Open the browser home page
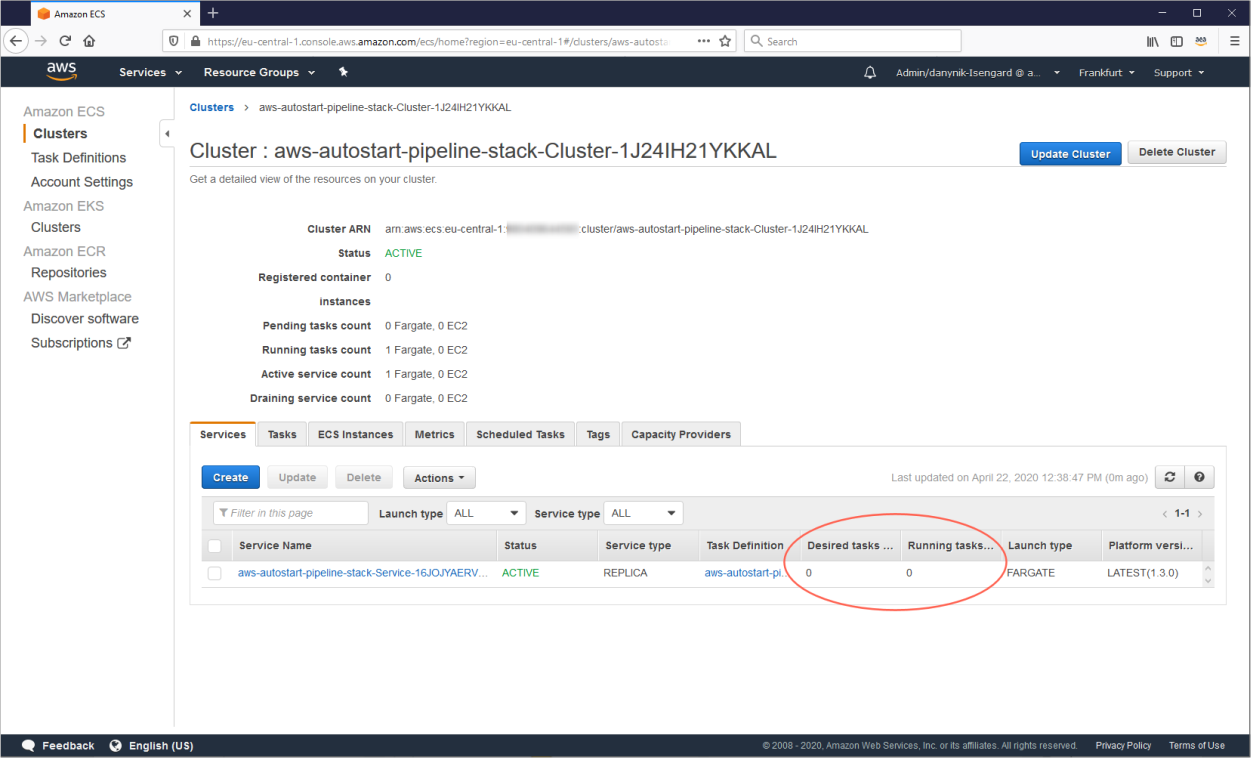Image resolution: width=1251 pixels, height=758 pixels. pos(89,41)
